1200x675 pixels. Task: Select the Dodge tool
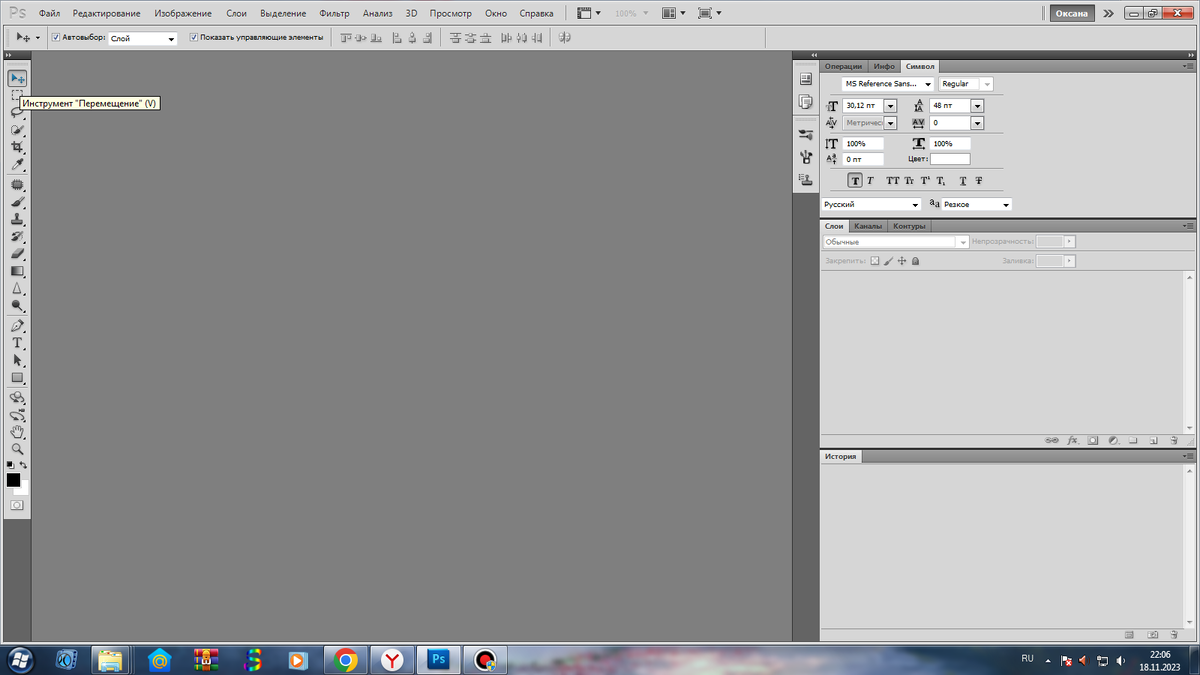point(17,306)
